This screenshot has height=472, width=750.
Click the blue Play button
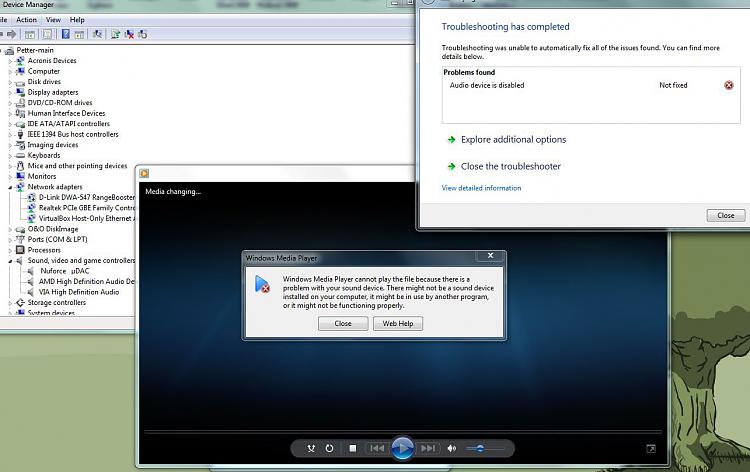pyautogui.click(x=402, y=448)
